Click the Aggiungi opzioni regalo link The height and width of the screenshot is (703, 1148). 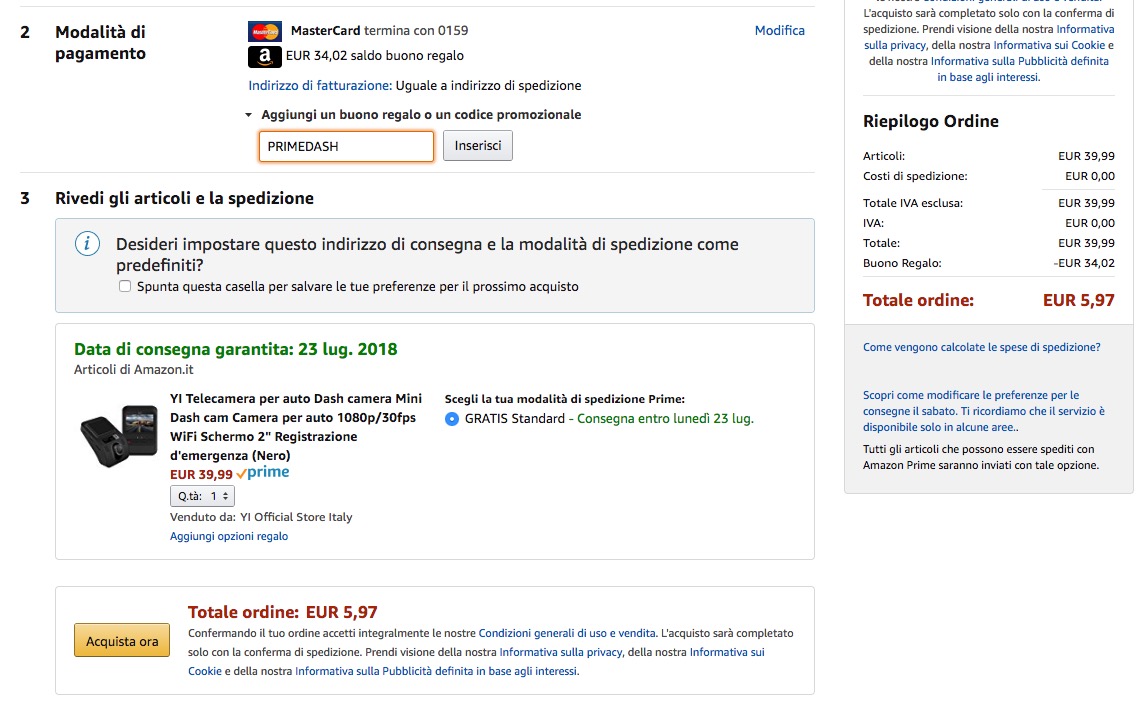coord(229,536)
